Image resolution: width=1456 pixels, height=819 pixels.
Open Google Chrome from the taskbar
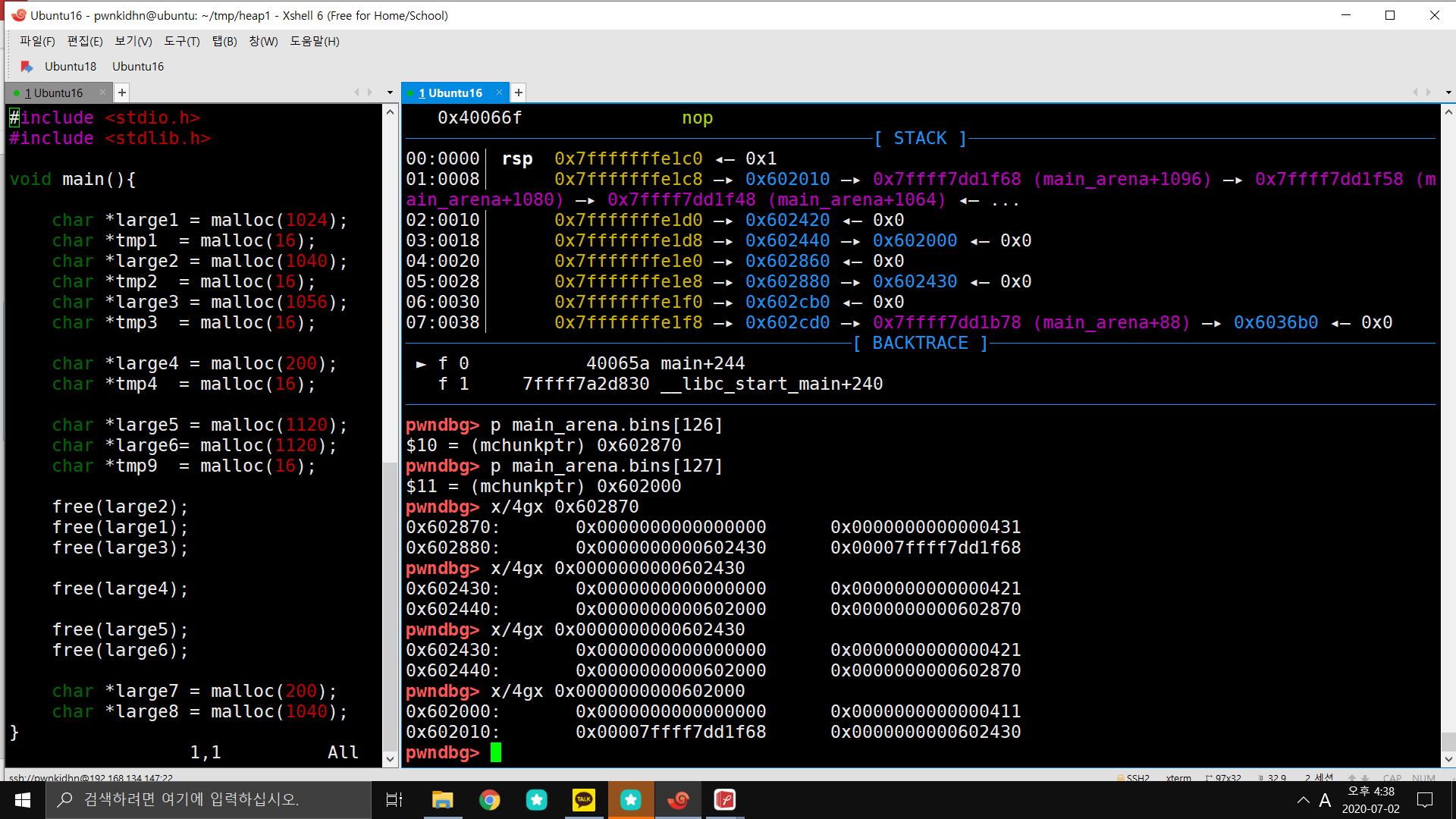(489, 800)
